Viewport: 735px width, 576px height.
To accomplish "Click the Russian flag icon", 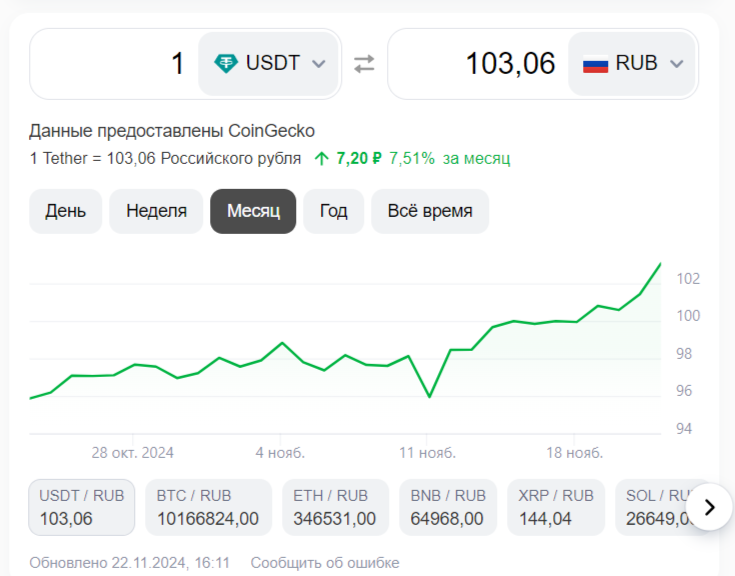I will (595, 64).
